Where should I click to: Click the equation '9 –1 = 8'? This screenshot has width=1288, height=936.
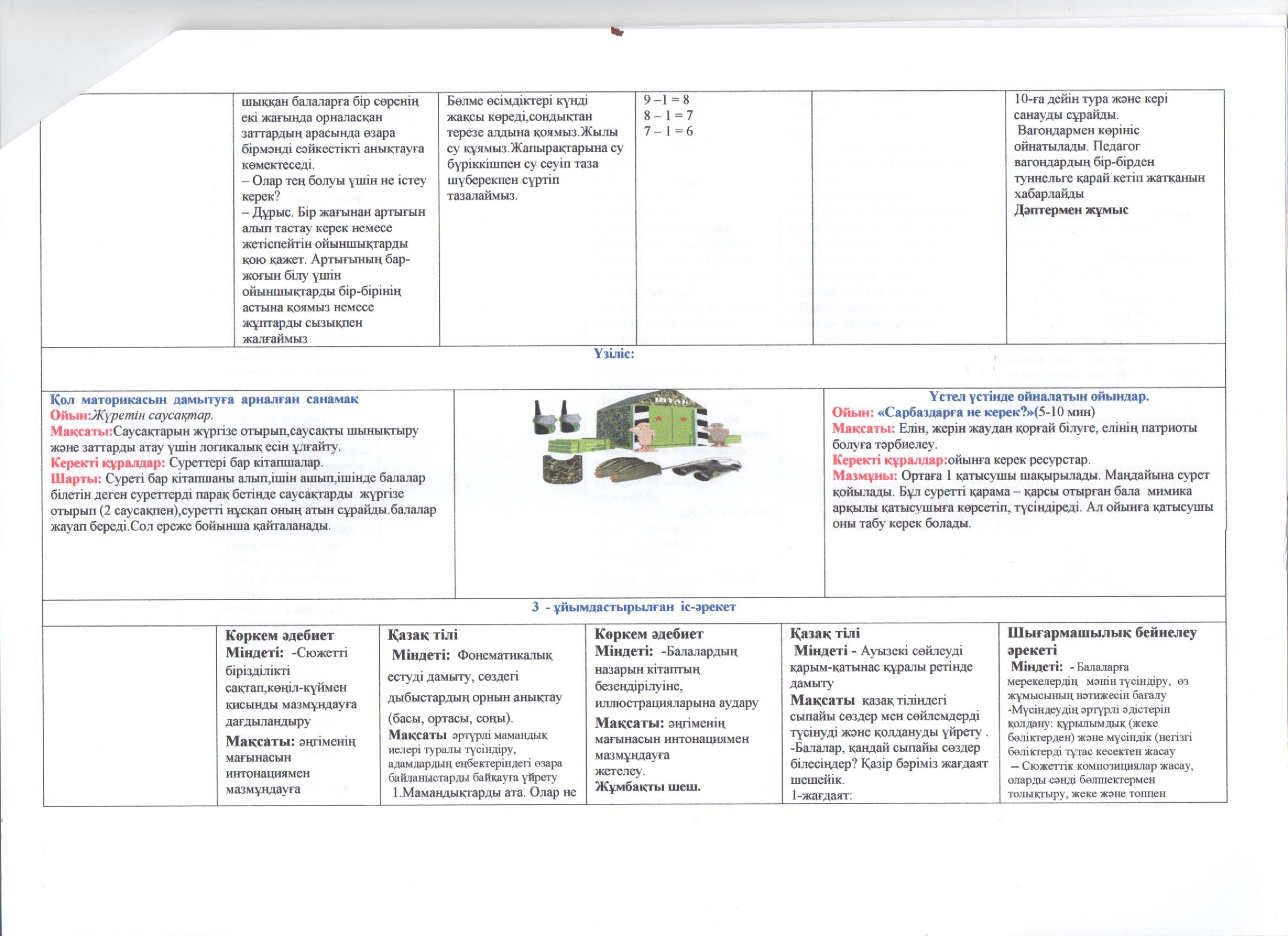tap(666, 100)
